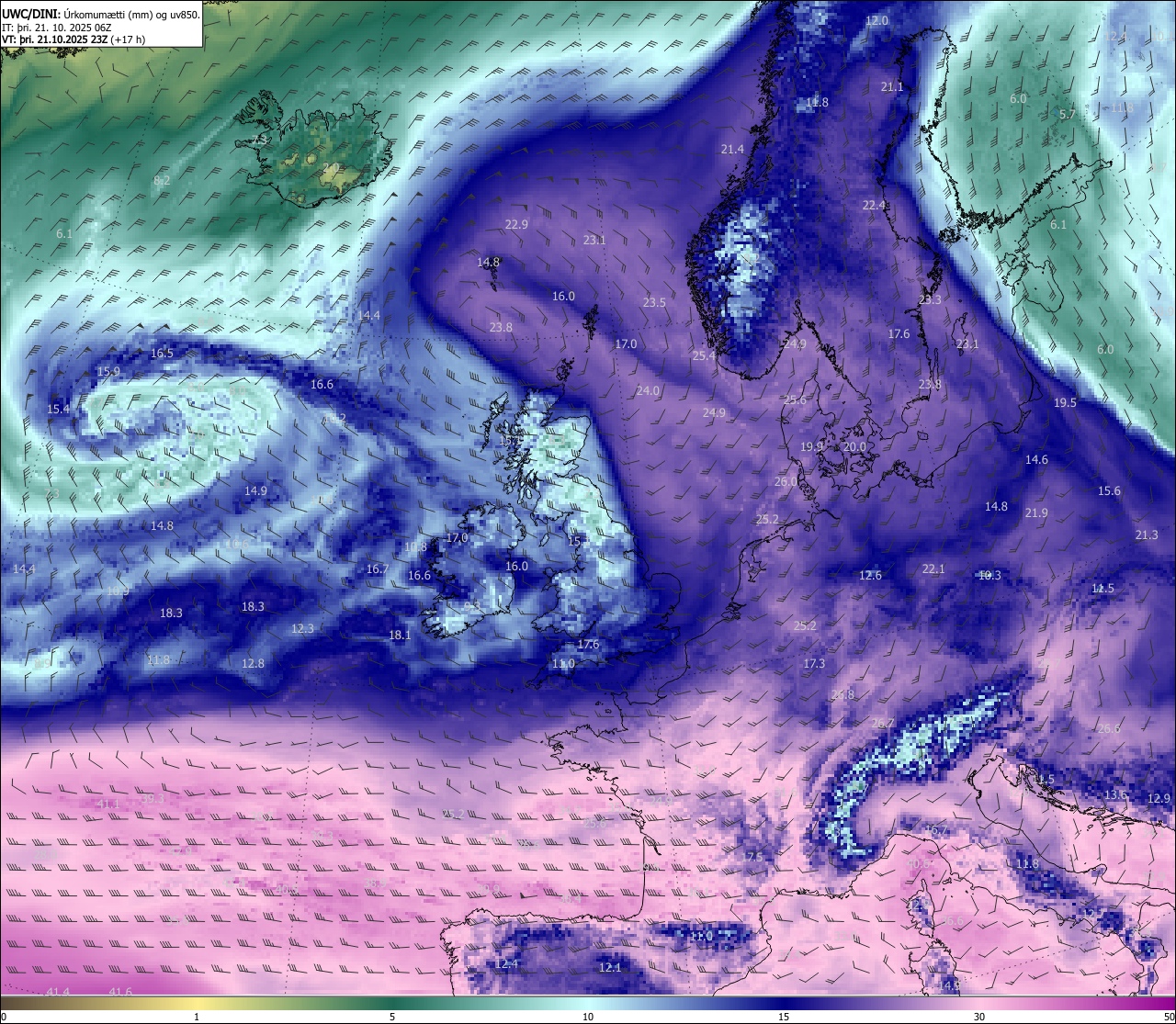Click legend tick label 1
Screen dimensions: 1176x1024
click(x=197, y=1017)
